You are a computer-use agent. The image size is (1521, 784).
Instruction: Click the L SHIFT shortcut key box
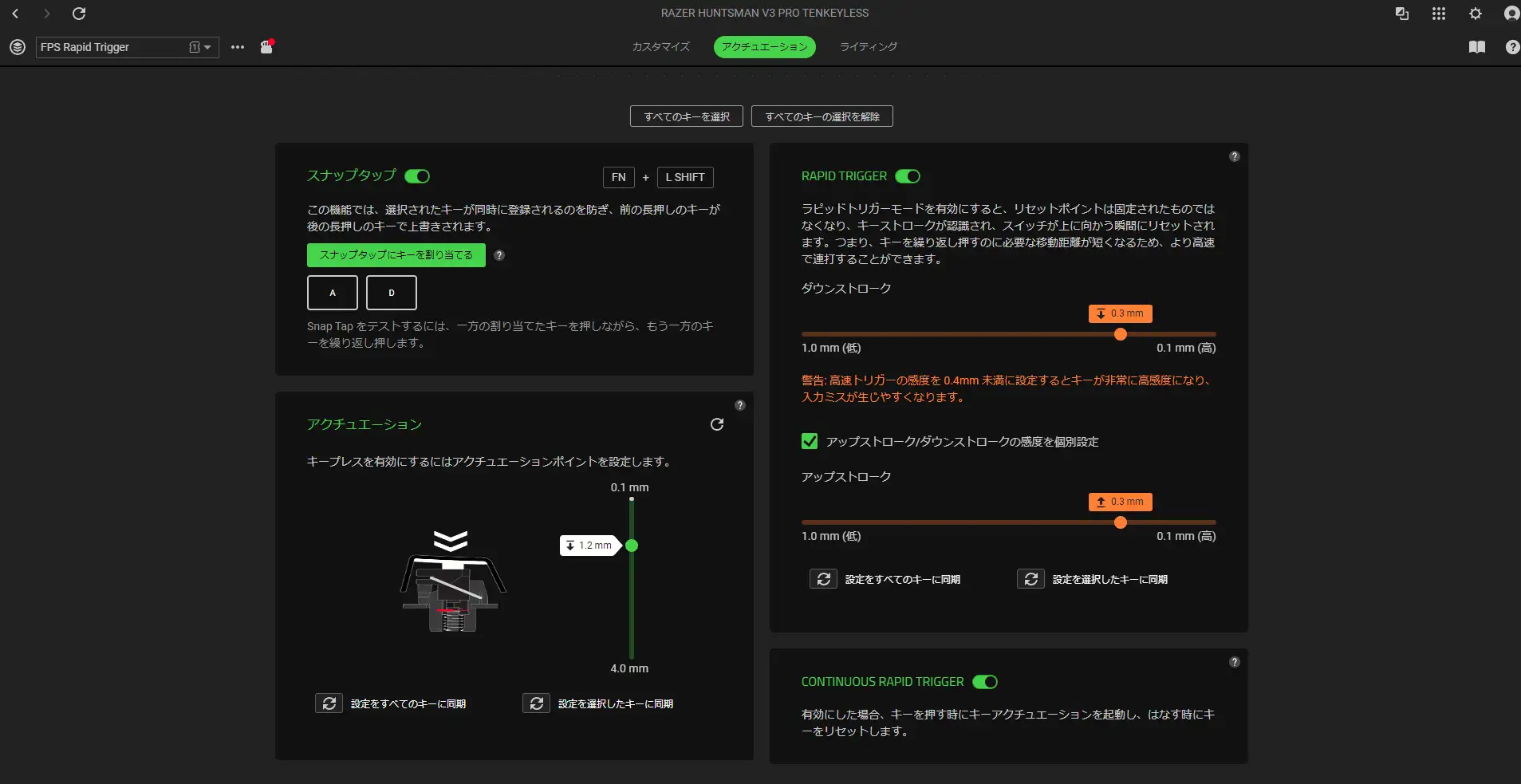[x=685, y=177]
